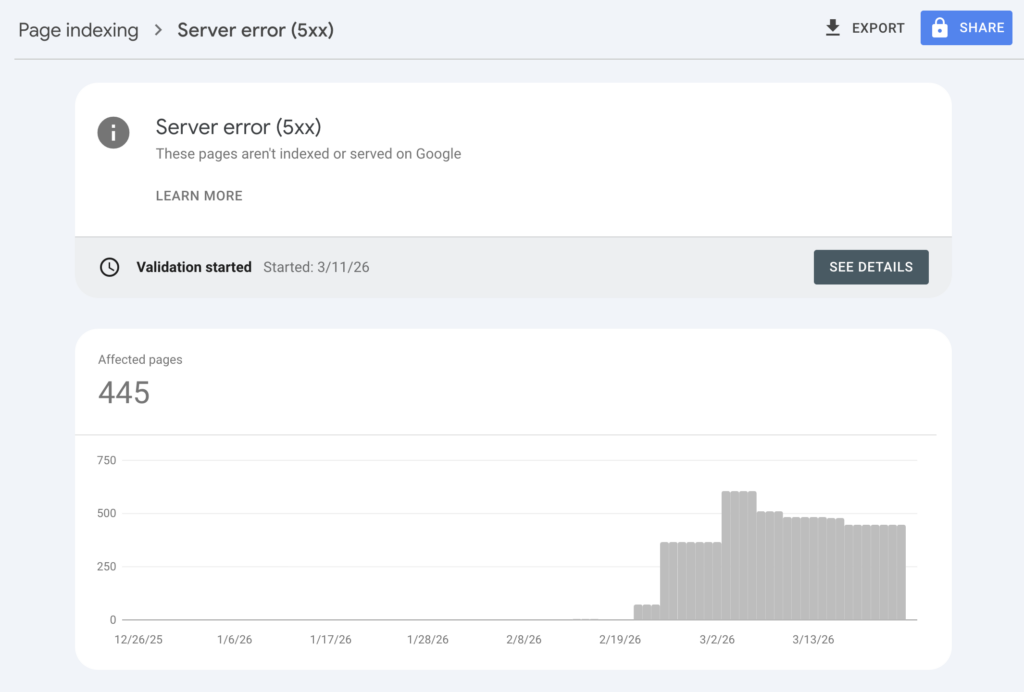Screen dimensions: 1024x692
Task: Select the Server error (5xx) breadcrumb title
Action: tap(255, 30)
